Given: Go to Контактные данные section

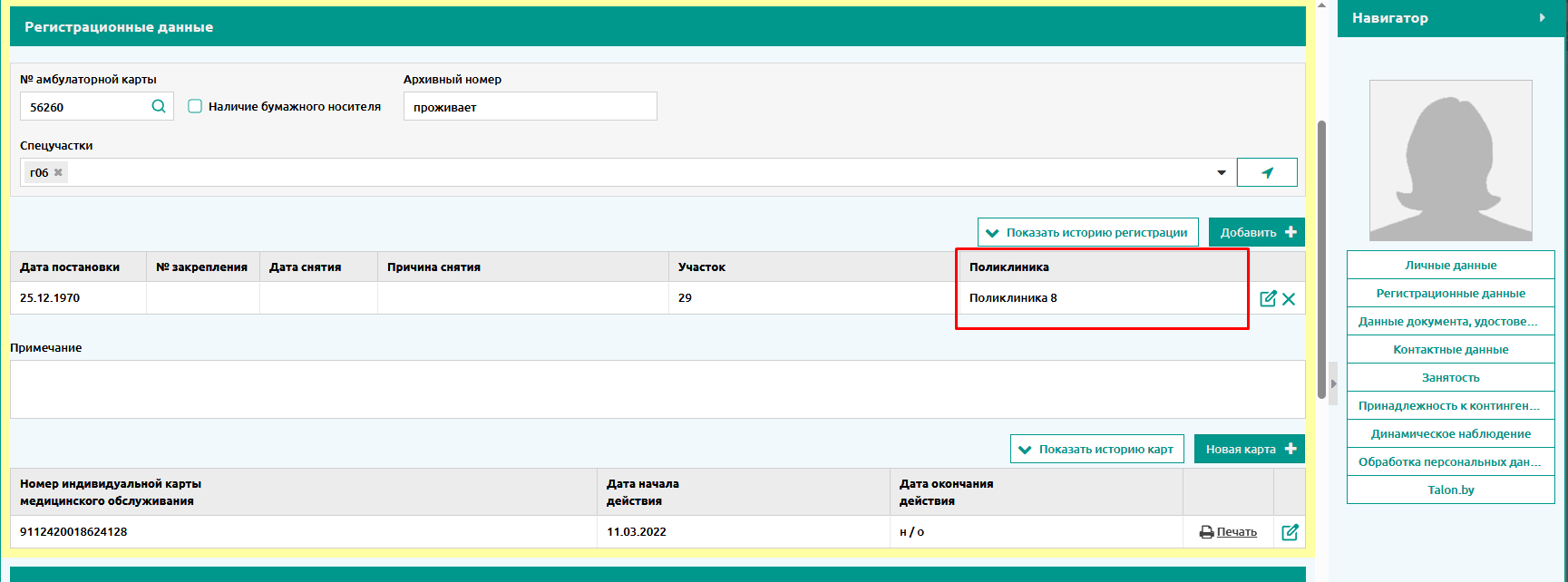Looking at the screenshot, I should click(x=1450, y=350).
